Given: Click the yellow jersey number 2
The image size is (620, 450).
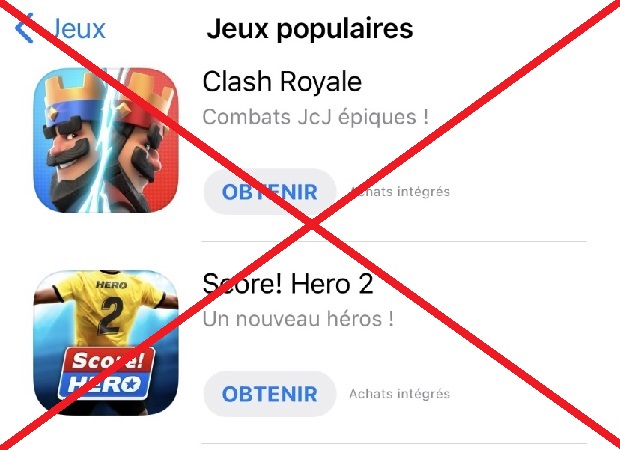Looking at the screenshot, I should pos(110,316).
